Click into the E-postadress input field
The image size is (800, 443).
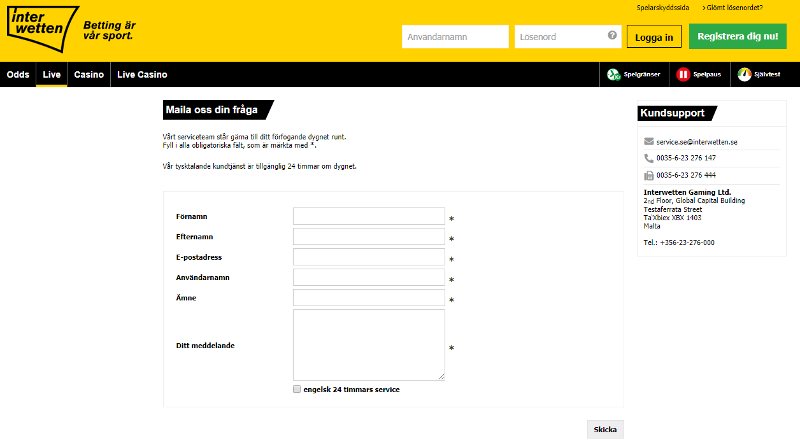[369, 257]
